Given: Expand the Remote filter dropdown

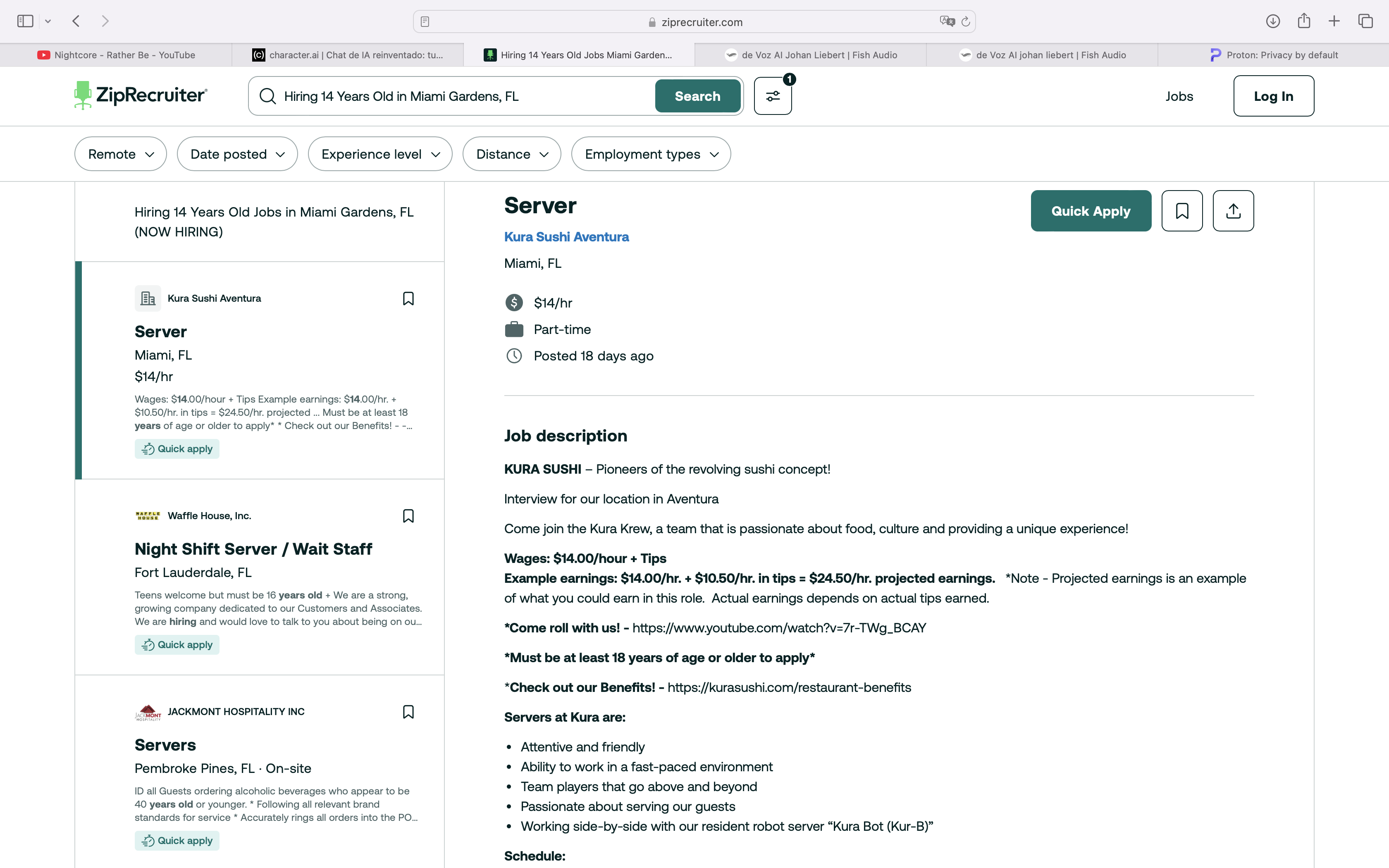Looking at the screenshot, I should pyautogui.click(x=121, y=154).
